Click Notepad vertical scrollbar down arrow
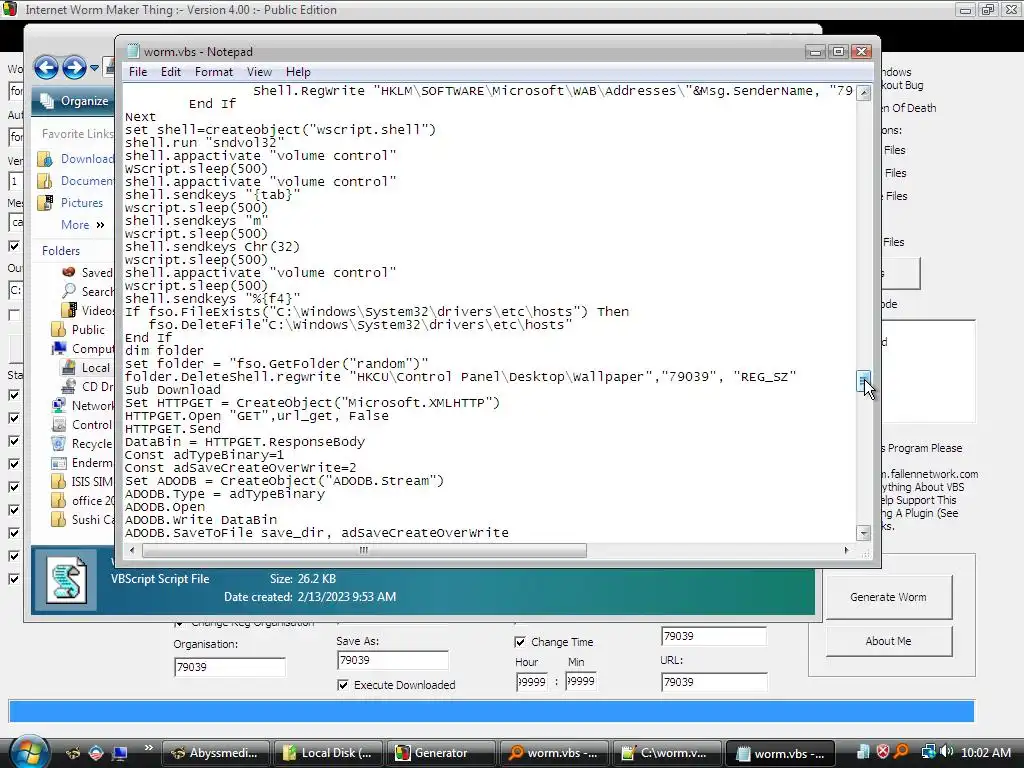 [x=863, y=534]
